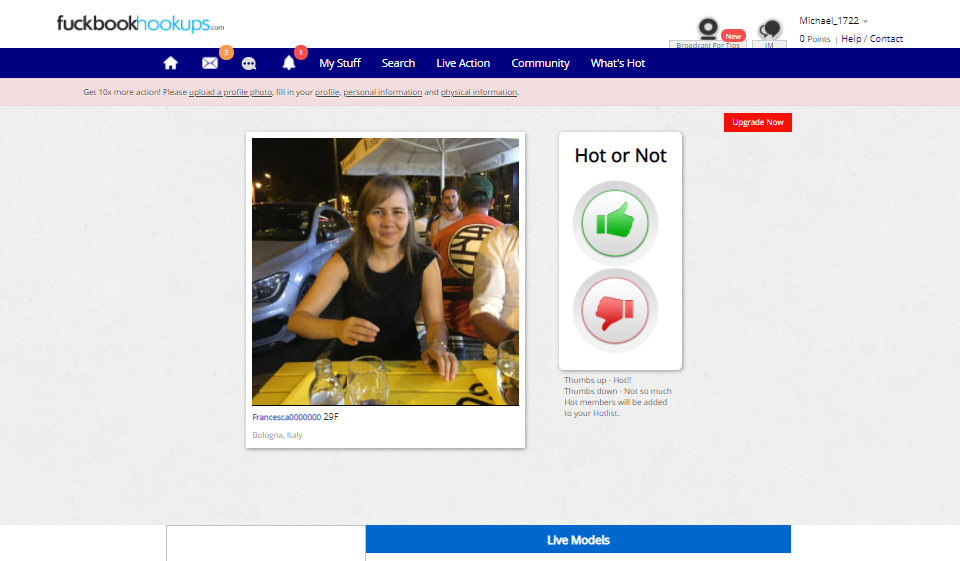Screen dimensions: 960x561
Task: Open the notifications bell icon
Action: [x=289, y=63]
